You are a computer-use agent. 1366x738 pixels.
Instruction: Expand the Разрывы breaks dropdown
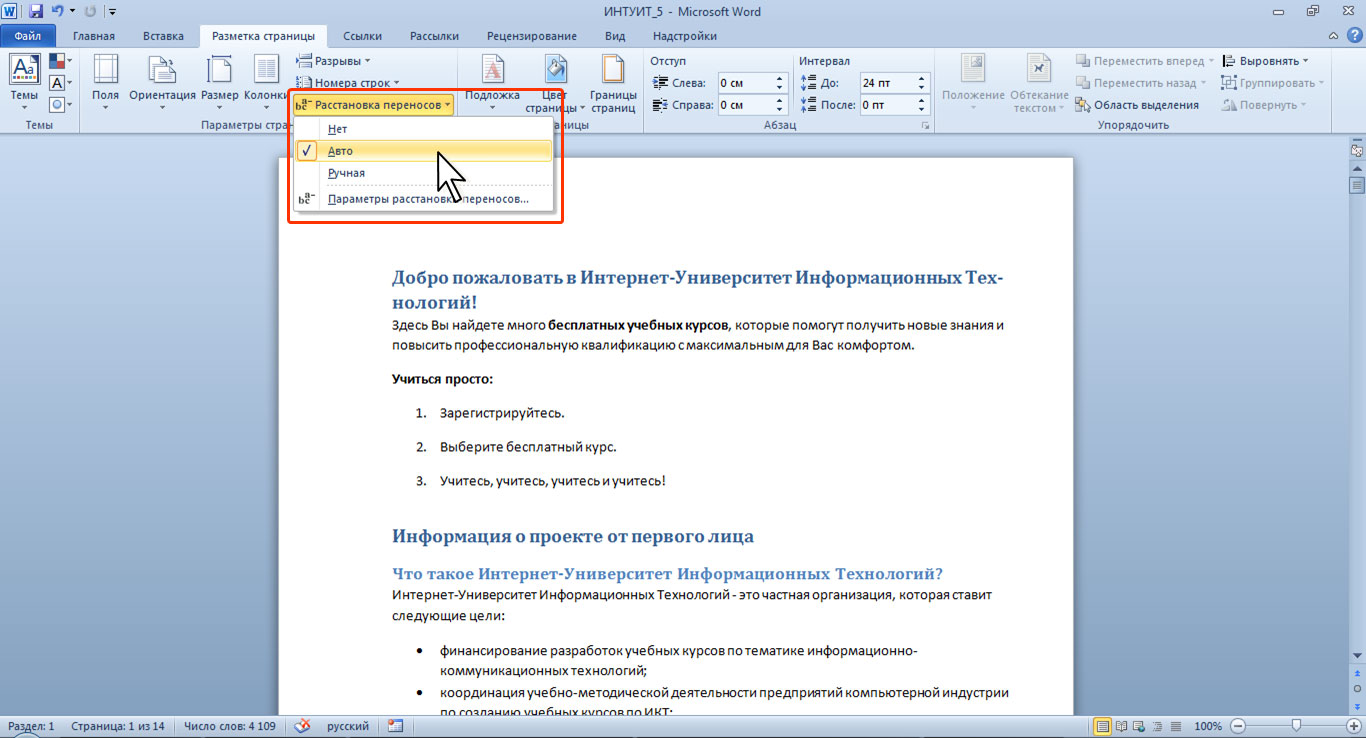point(334,61)
